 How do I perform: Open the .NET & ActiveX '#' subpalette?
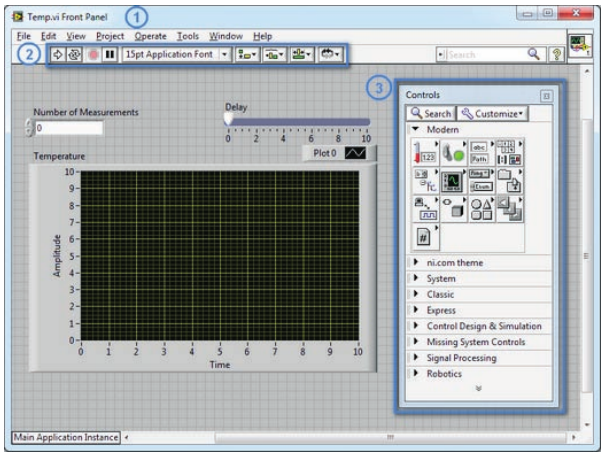coord(425,237)
